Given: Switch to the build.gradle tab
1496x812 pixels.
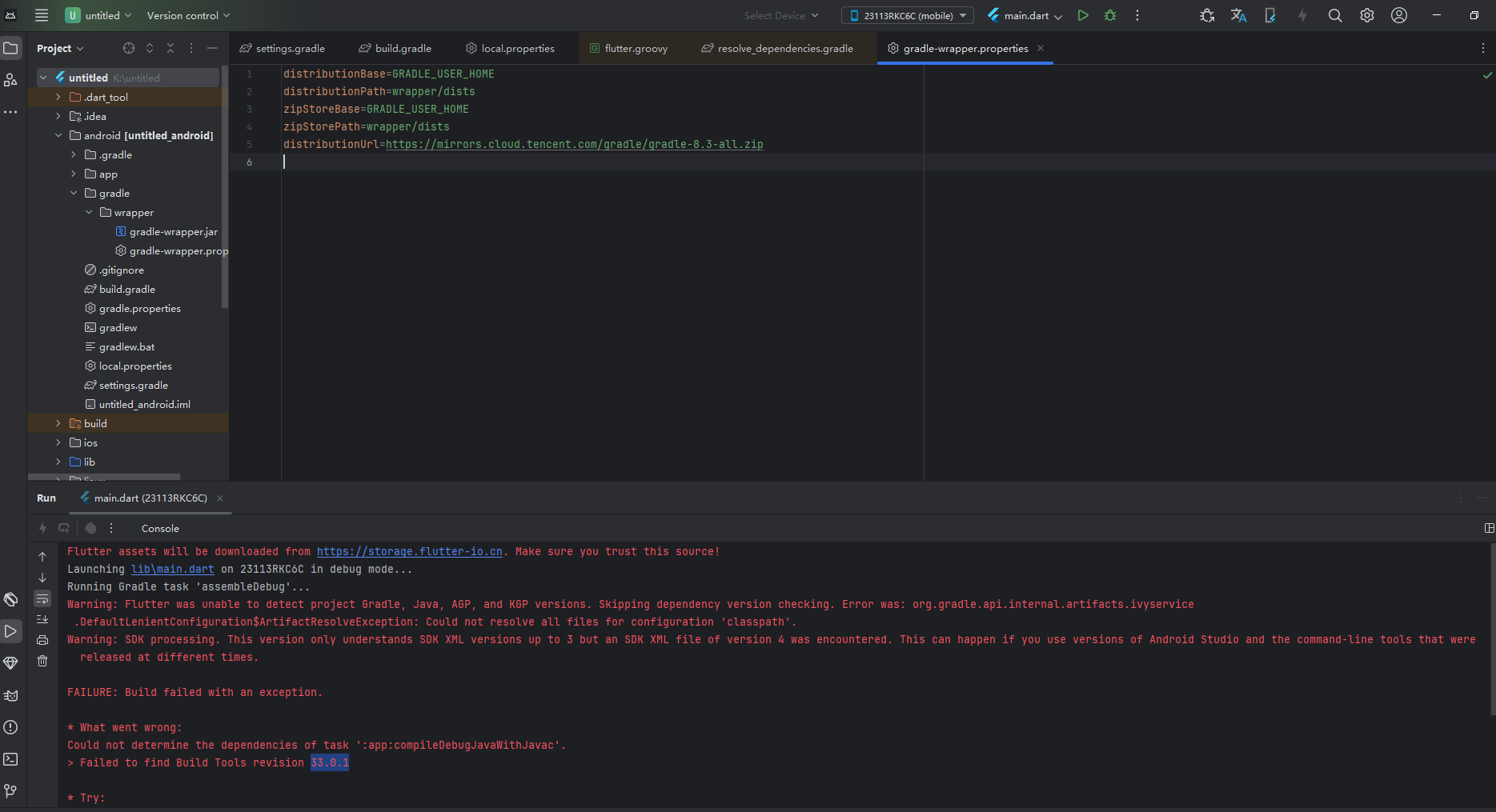Looking at the screenshot, I should point(395,48).
